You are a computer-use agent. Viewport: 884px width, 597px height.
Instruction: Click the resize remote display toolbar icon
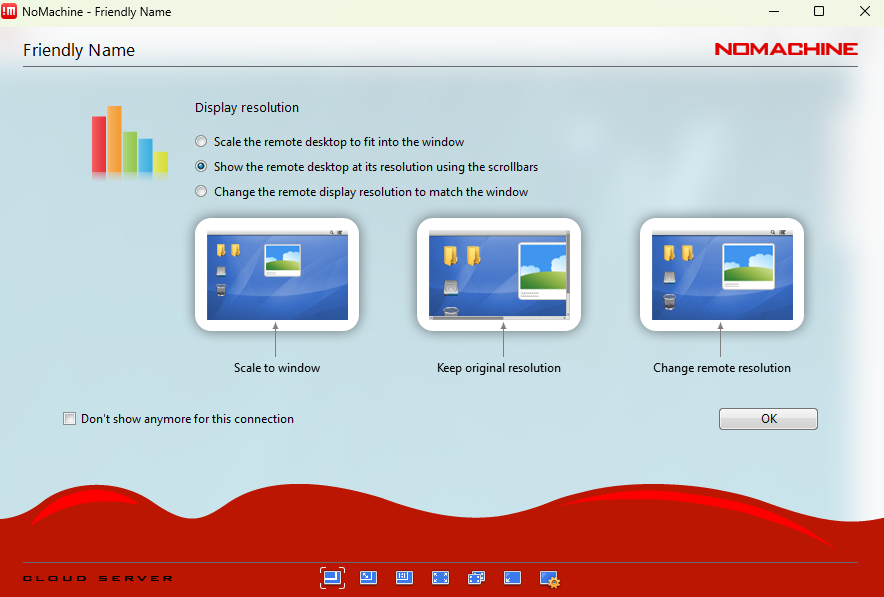(404, 578)
